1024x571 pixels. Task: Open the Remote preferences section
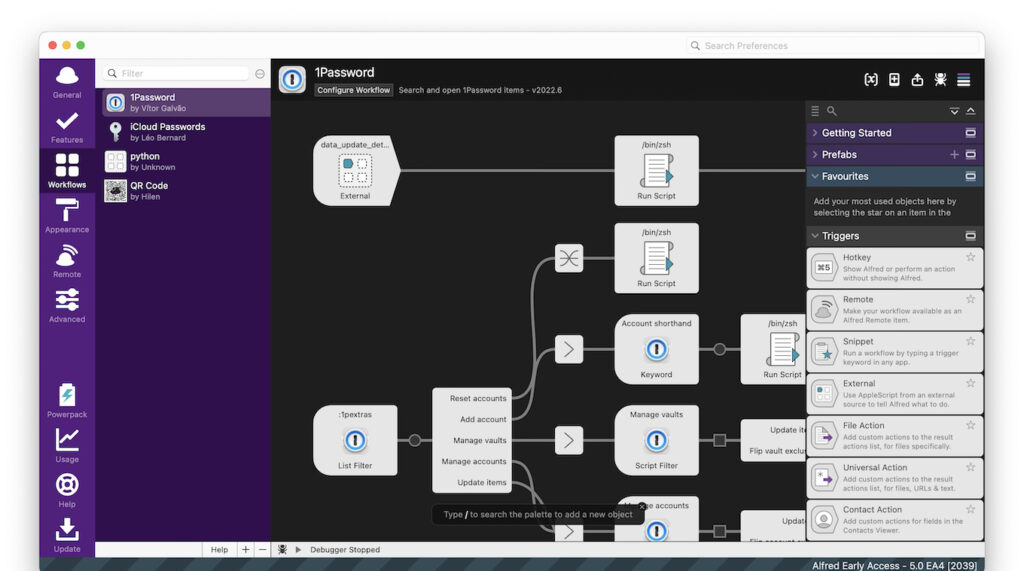point(67,261)
